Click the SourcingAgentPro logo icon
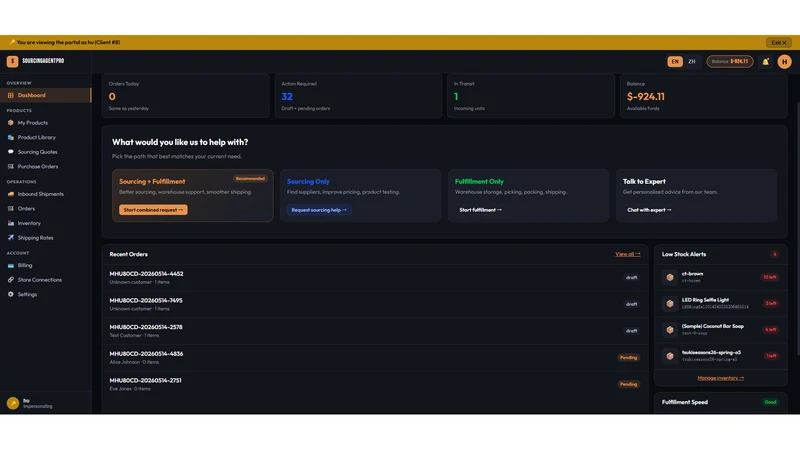 pyautogui.click(x=12, y=61)
